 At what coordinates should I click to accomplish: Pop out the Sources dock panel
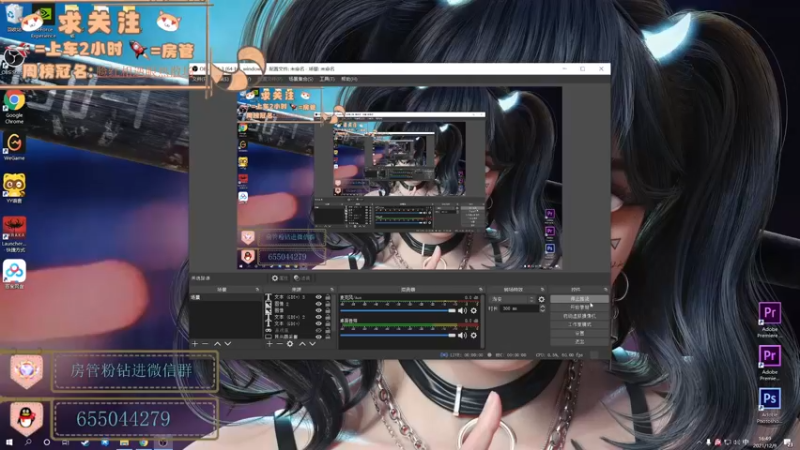click(x=332, y=289)
